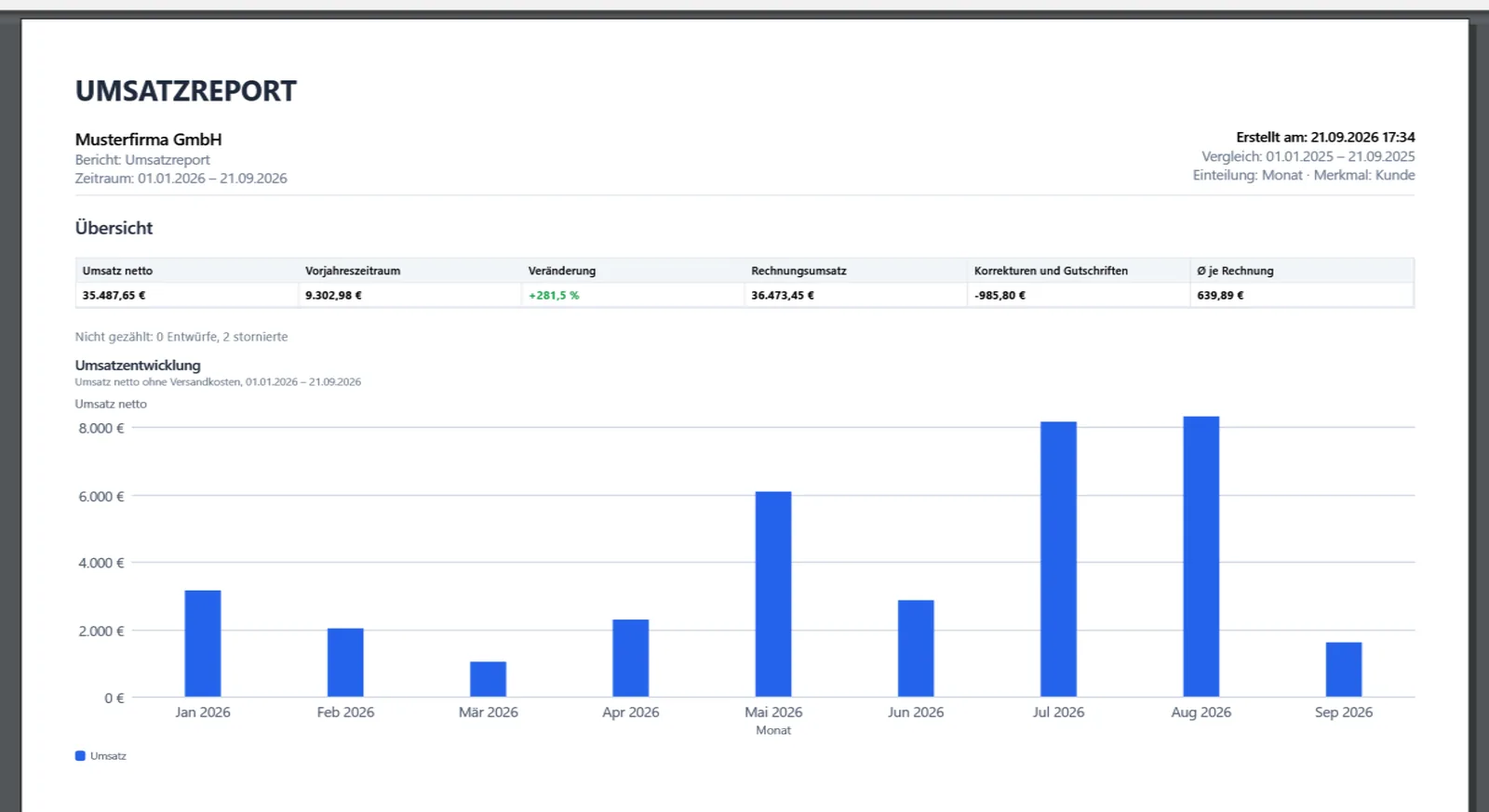Click the 'Einteilung: Monat · Merkmal: Kunde' line

click(1304, 175)
